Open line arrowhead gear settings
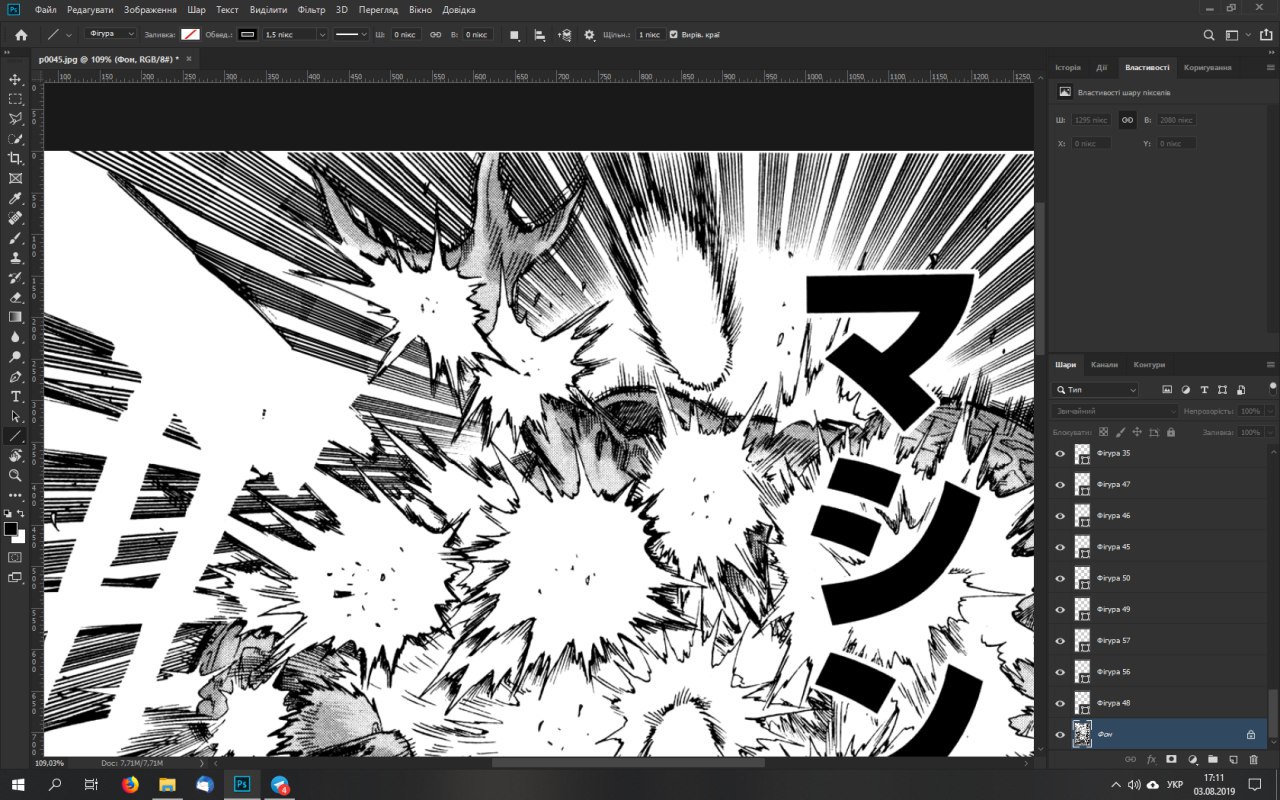1280x800 pixels. click(x=589, y=35)
